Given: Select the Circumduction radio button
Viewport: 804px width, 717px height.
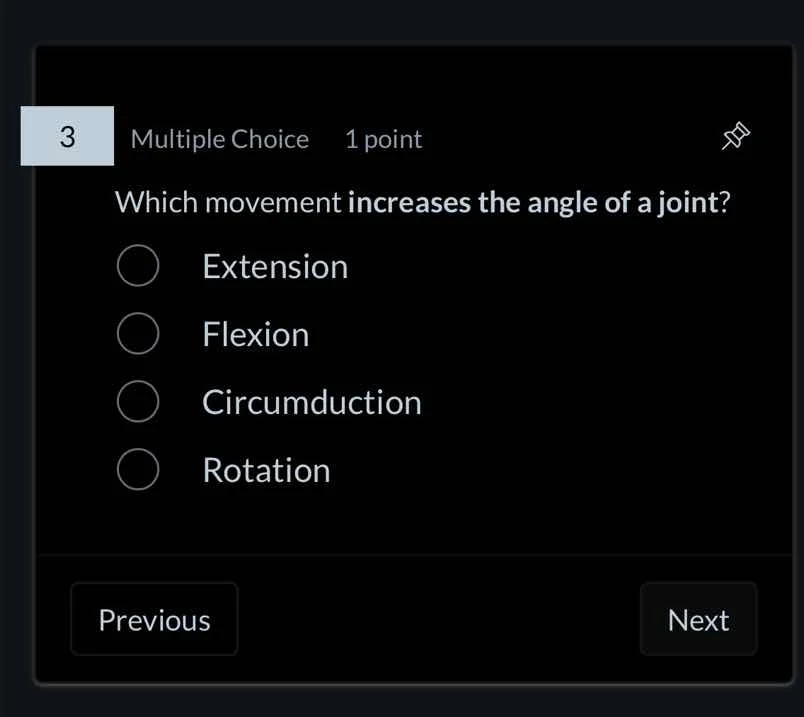Looking at the screenshot, I should [138, 401].
